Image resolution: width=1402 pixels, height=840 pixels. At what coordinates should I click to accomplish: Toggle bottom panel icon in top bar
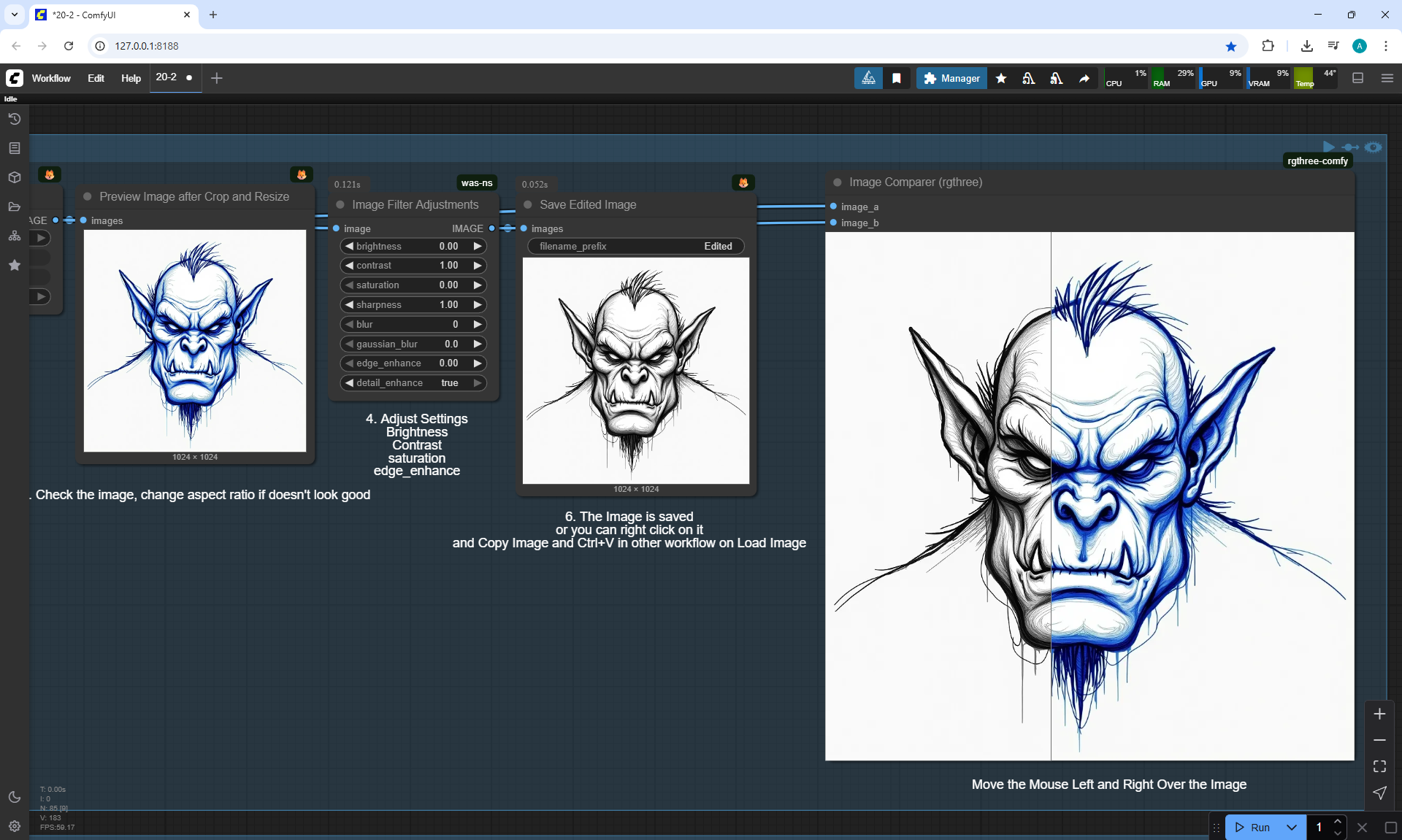click(1358, 78)
